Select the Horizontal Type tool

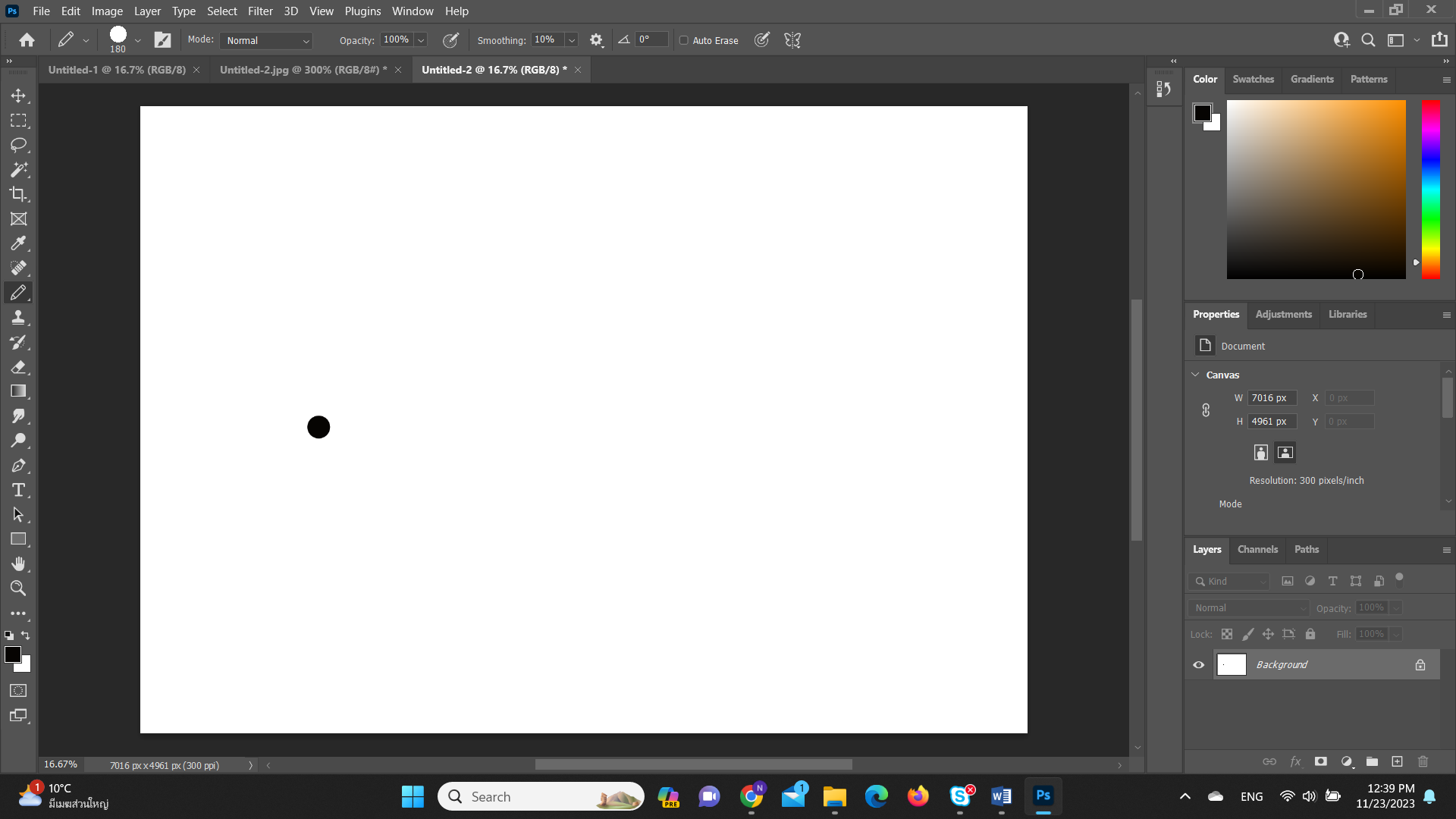click(x=18, y=490)
